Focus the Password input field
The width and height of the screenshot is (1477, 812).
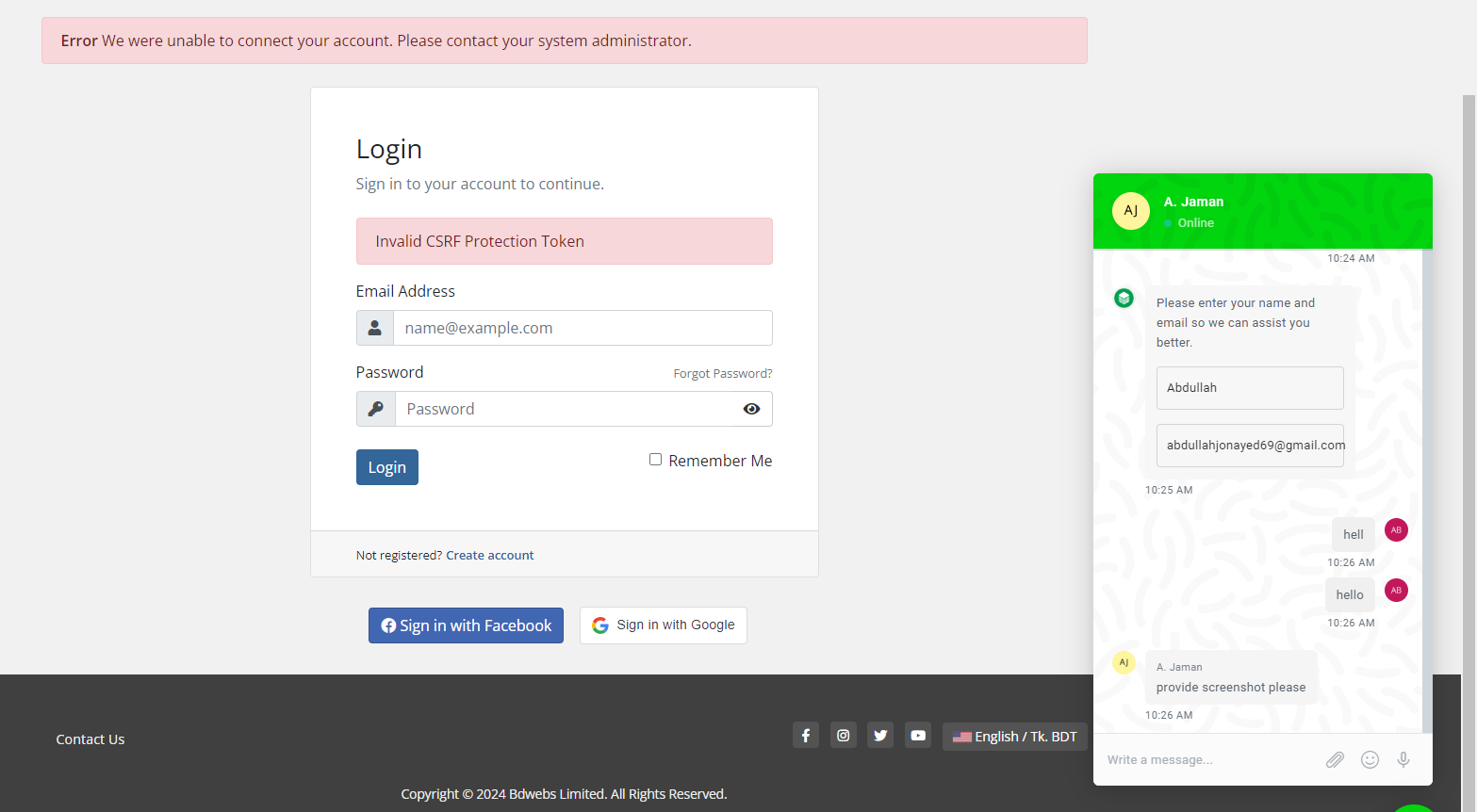pyautogui.click(x=566, y=409)
